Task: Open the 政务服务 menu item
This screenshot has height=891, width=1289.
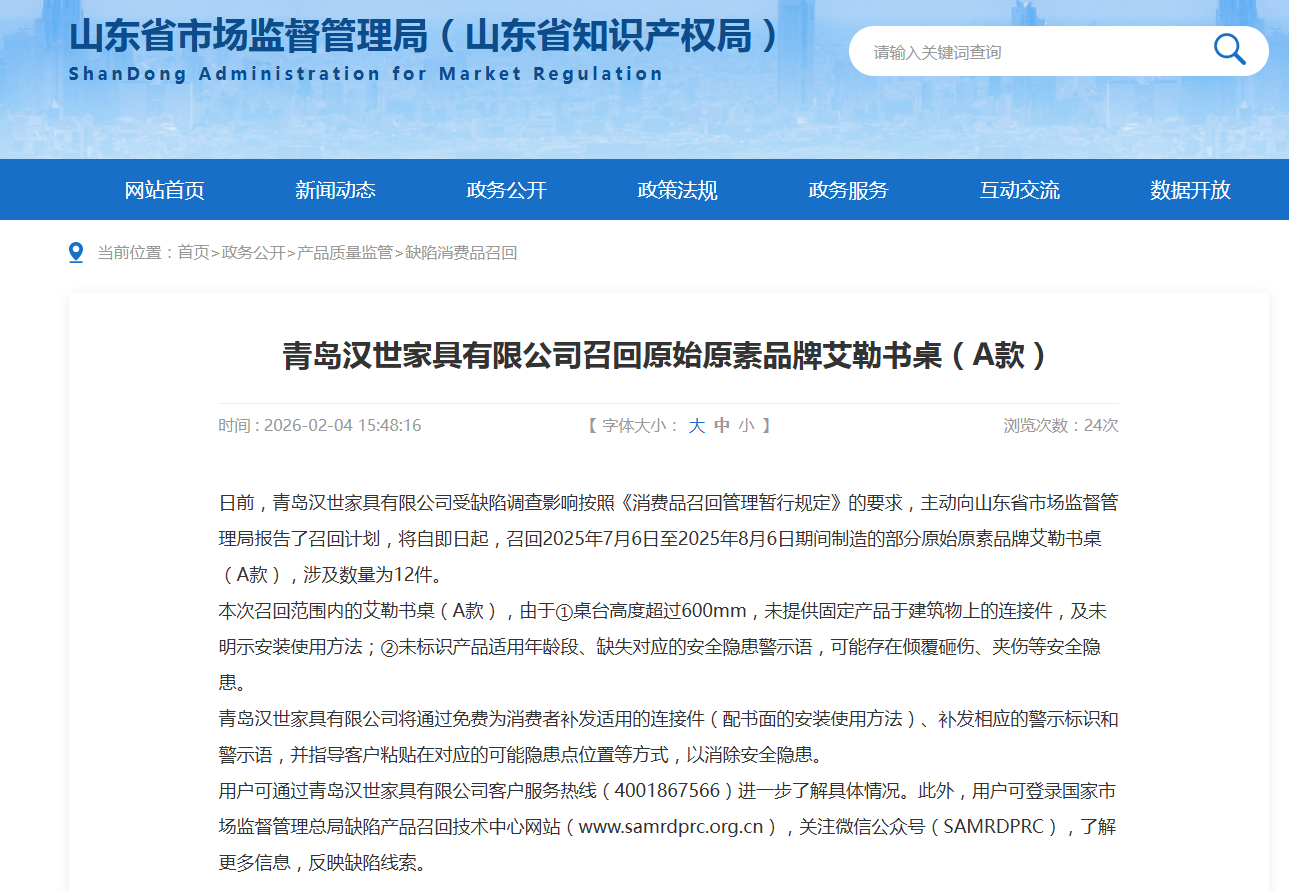Action: coord(848,190)
